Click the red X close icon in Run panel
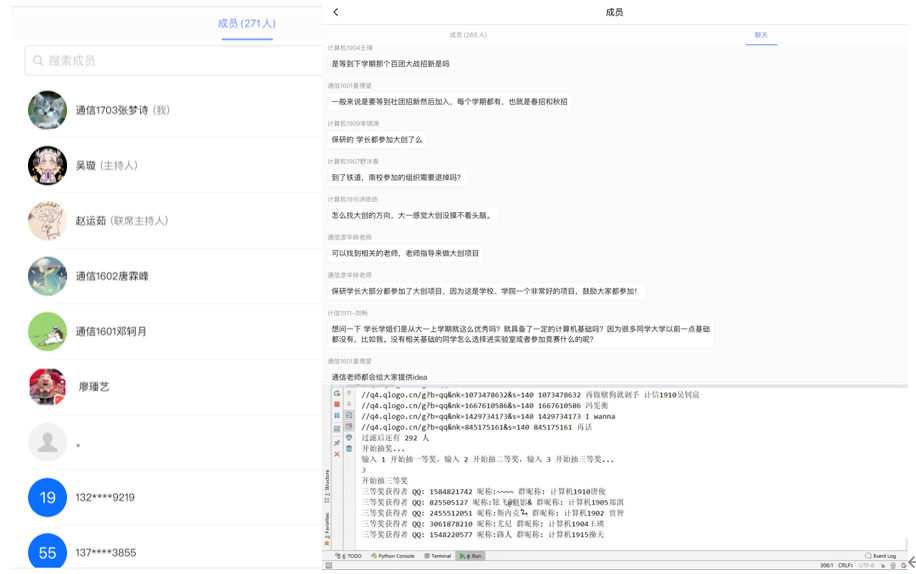Image resolution: width=916 pixels, height=574 pixels. [337, 454]
